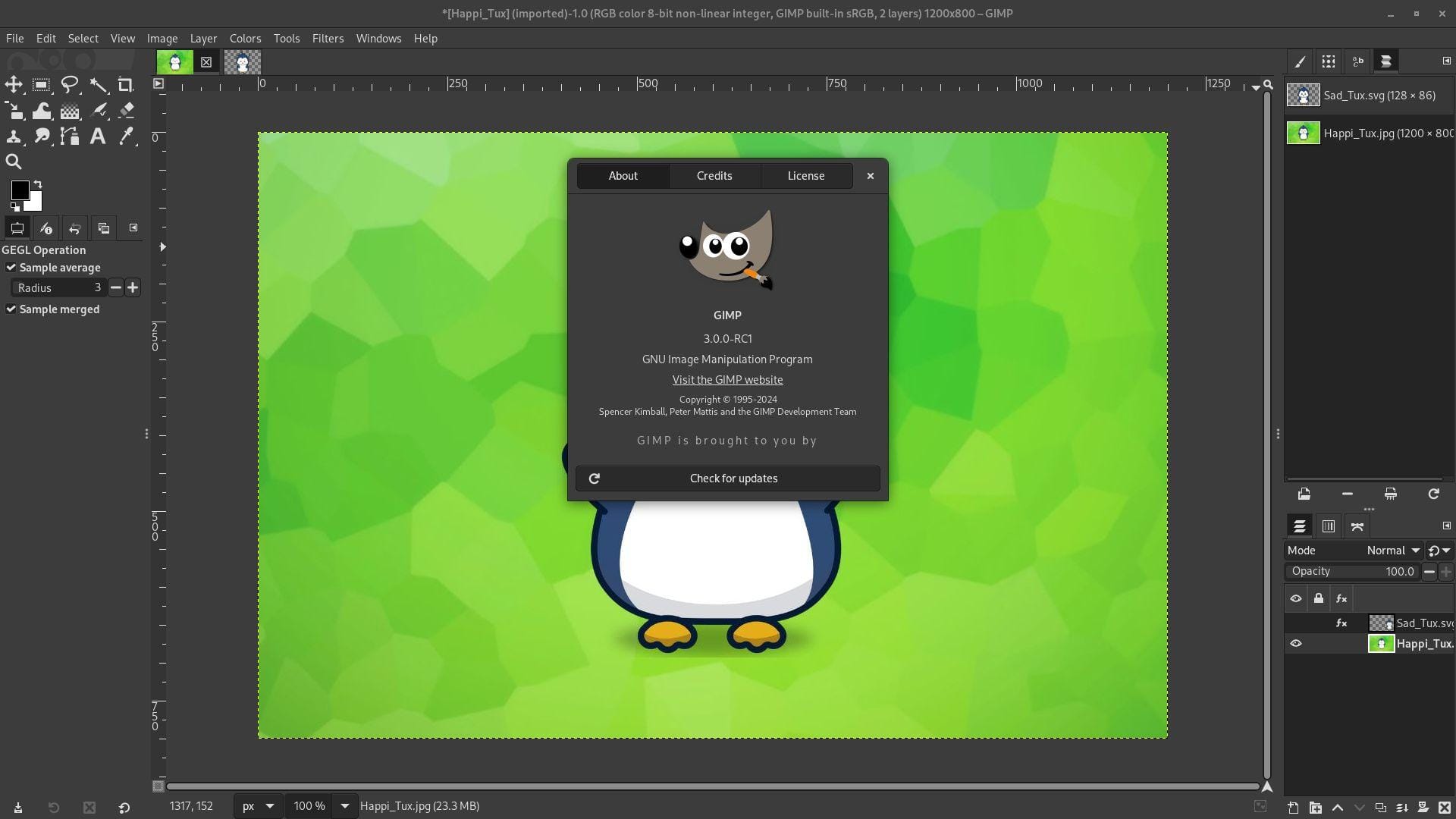Image resolution: width=1456 pixels, height=819 pixels.
Task: Click the Sad_Tux.svg layer thumbnail
Action: click(x=1381, y=623)
